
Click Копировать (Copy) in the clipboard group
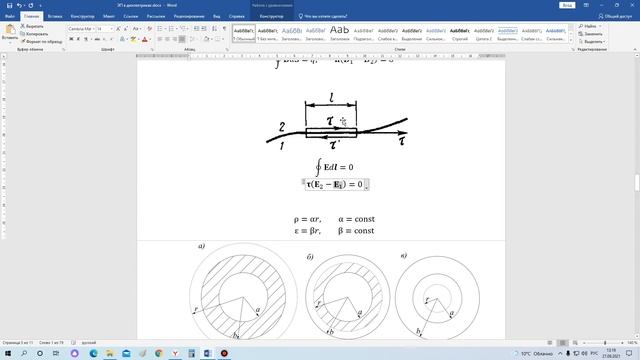pyautogui.click(x=34, y=34)
